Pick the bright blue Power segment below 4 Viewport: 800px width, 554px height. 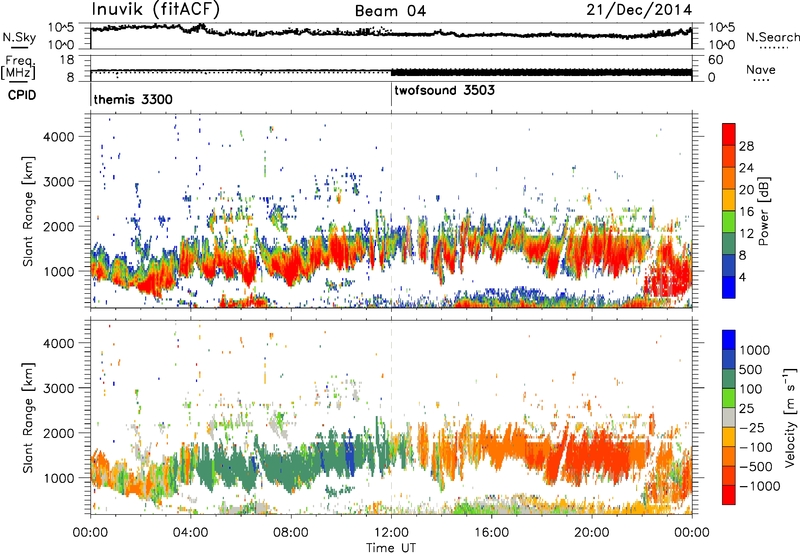coord(729,287)
